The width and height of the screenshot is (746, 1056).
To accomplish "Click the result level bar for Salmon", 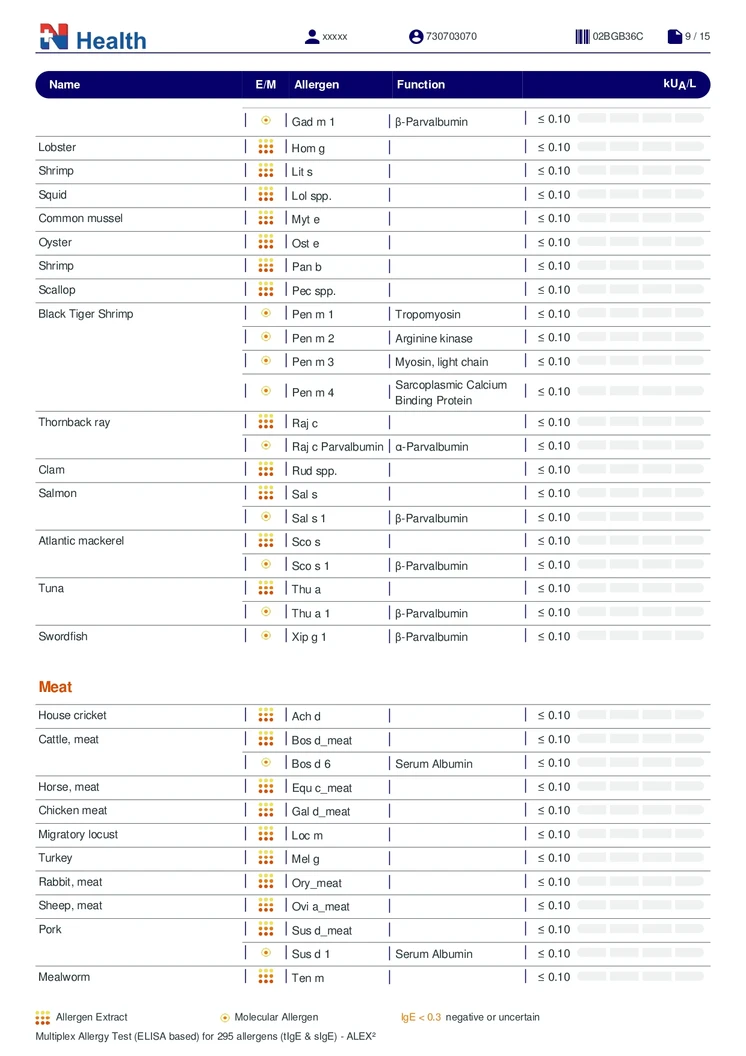I will click(x=640, y=493).
